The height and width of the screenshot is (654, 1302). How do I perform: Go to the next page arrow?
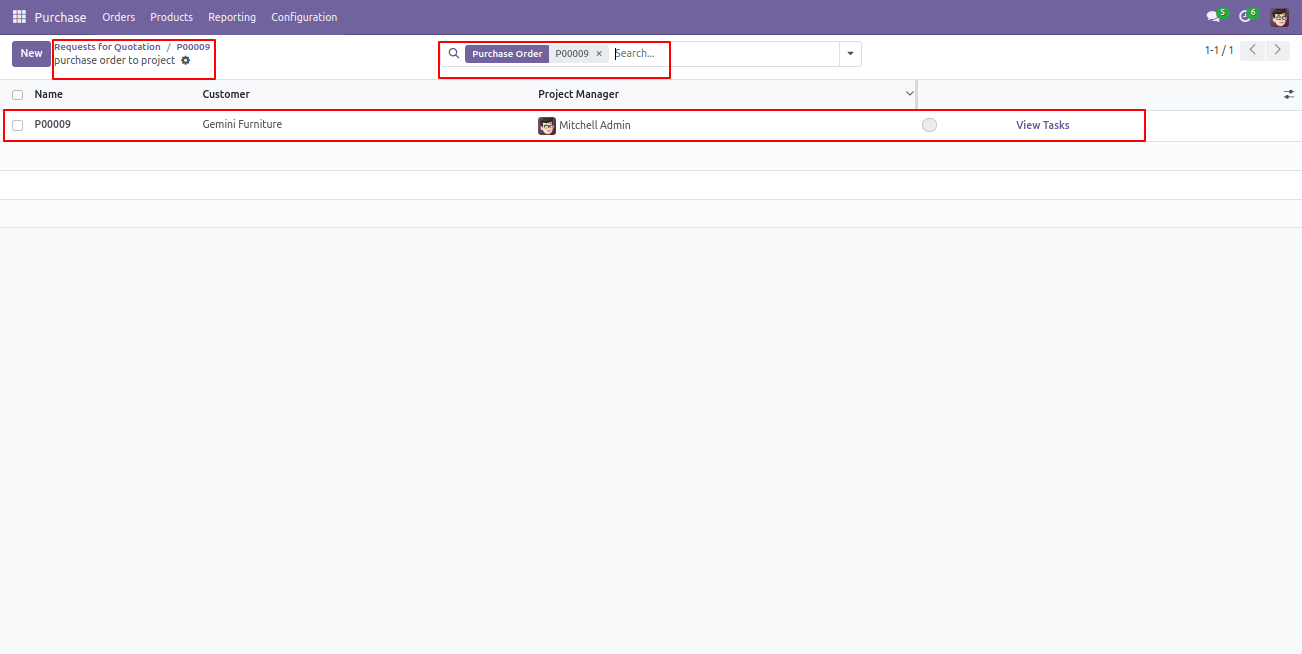1277,50
